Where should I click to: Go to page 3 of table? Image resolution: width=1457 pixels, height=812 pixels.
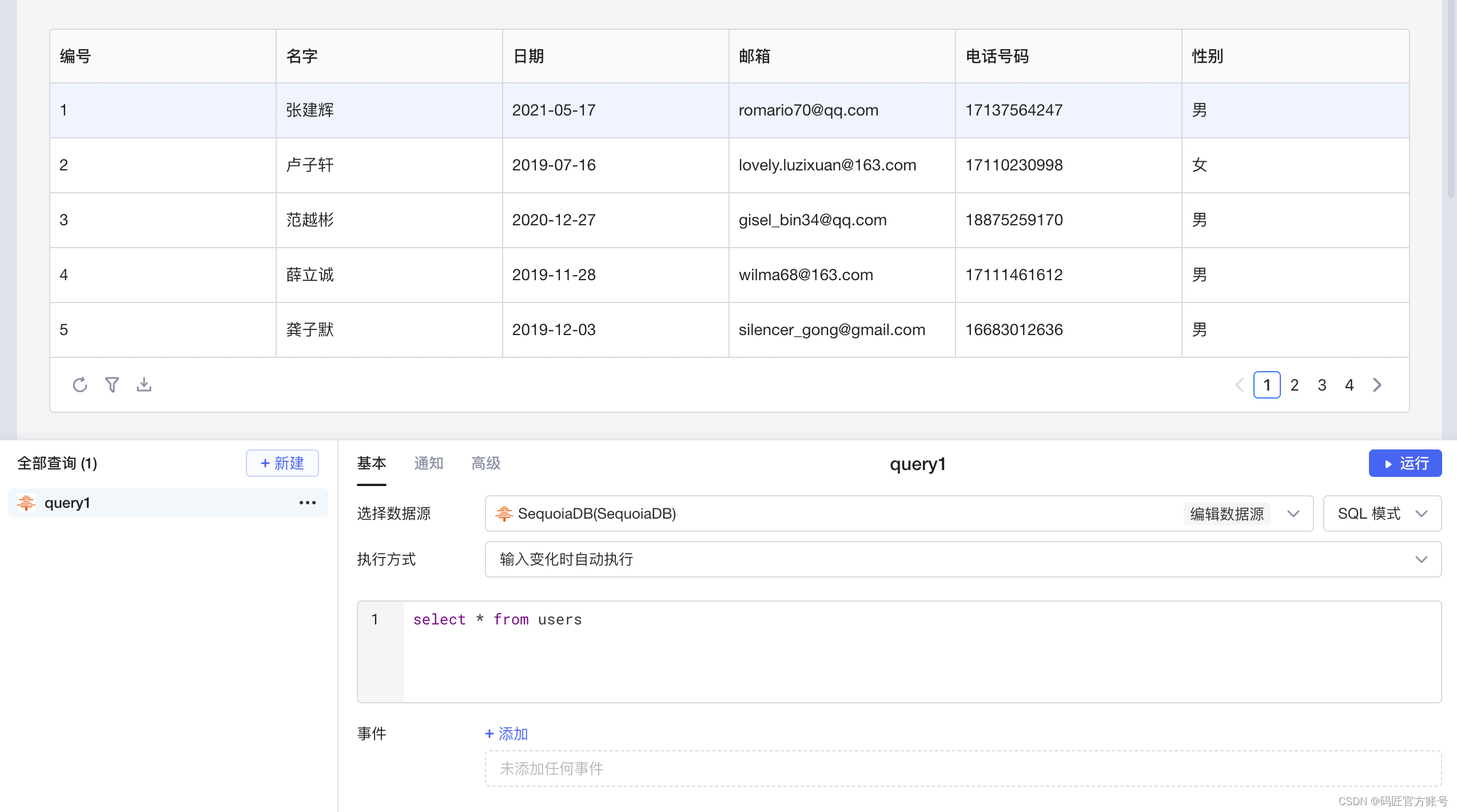point(1321,385)
